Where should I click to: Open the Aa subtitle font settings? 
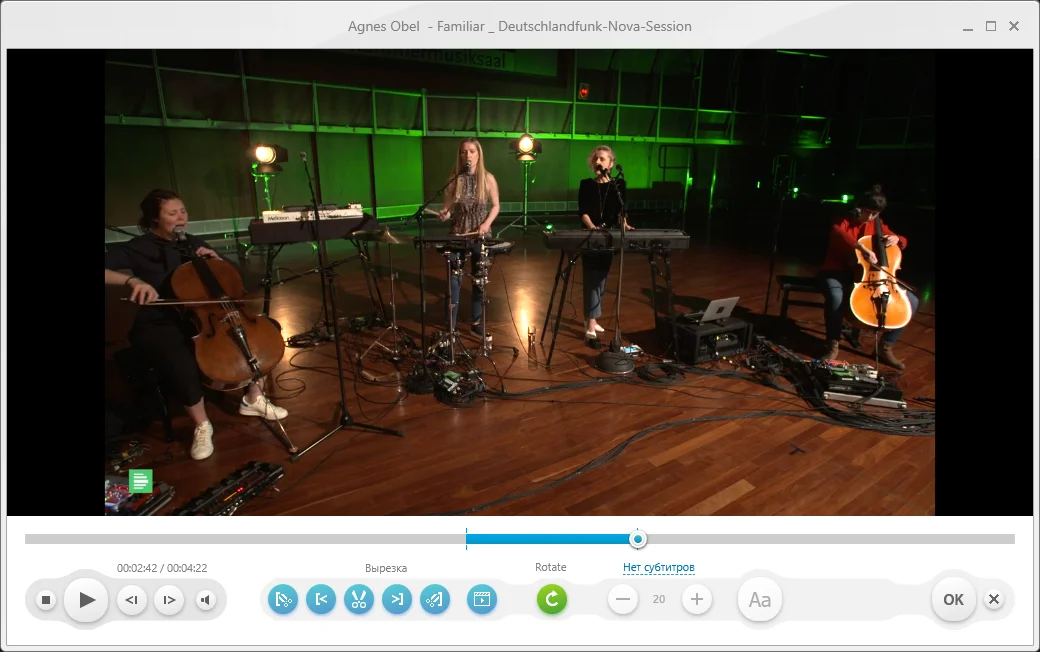[x=760, y=600]
